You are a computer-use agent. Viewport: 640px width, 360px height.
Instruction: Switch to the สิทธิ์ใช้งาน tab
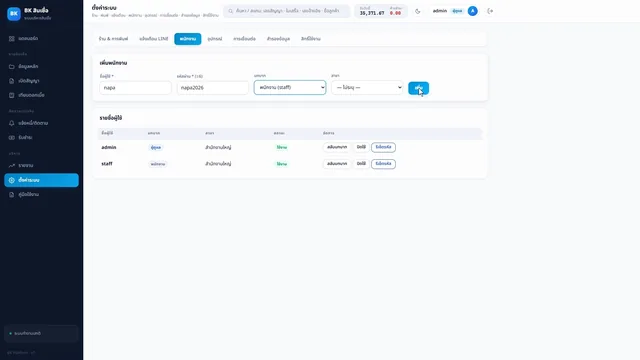311,39
